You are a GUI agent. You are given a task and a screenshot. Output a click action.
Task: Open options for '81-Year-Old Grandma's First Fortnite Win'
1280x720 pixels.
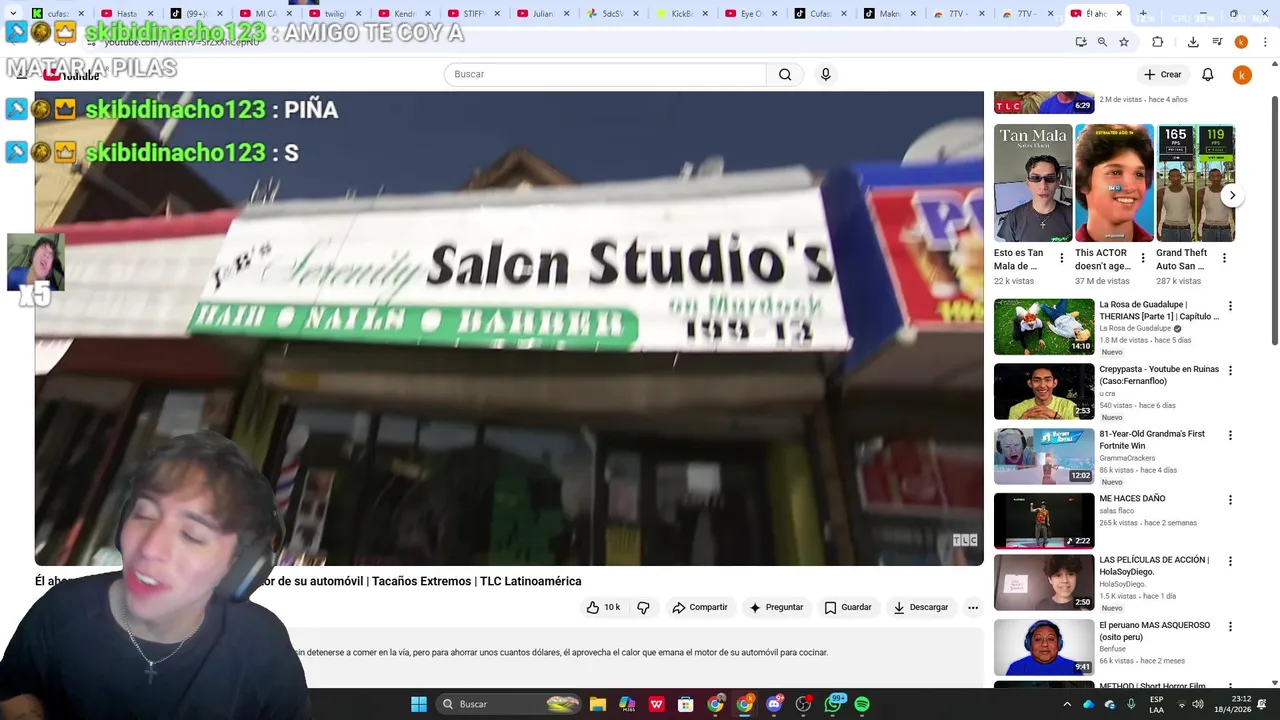click(1230, 435)
